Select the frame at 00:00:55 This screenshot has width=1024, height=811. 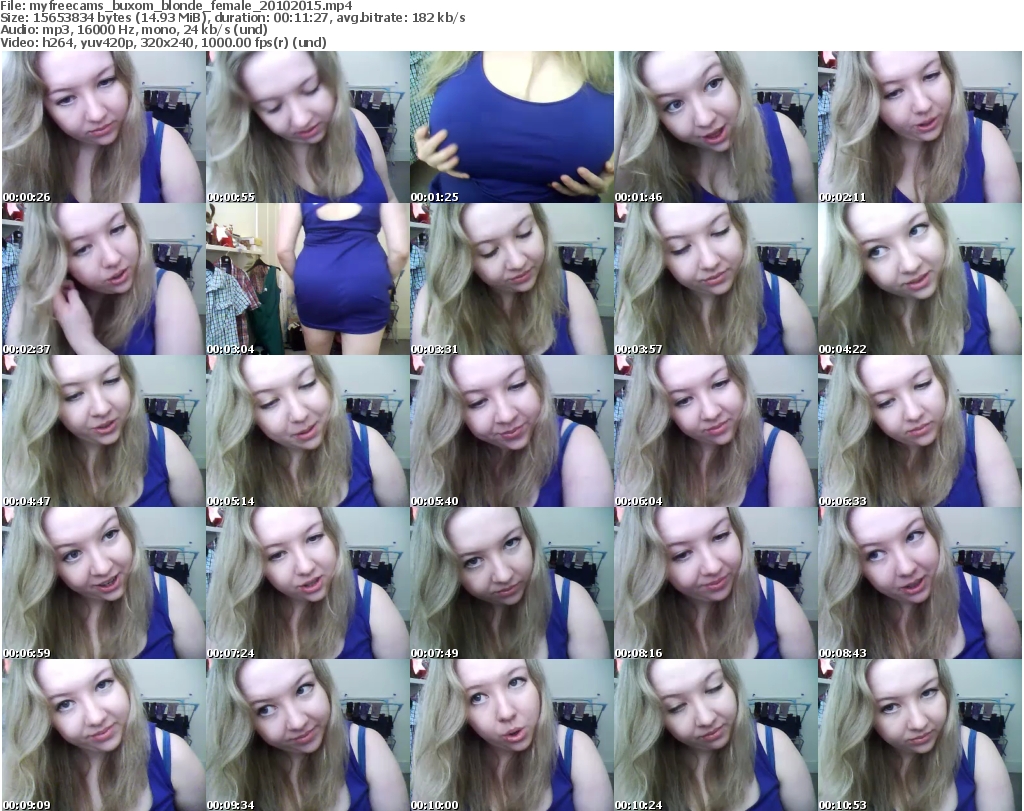click(x=308, y=127)
